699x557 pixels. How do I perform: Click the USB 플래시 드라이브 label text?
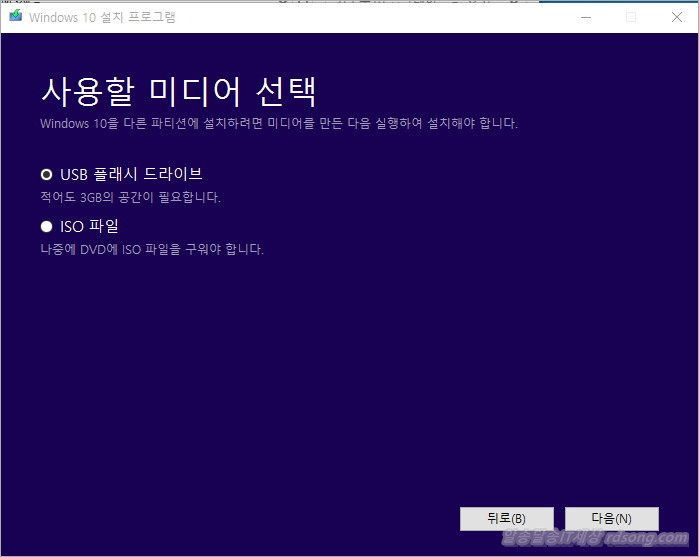[x=131, y=174]
